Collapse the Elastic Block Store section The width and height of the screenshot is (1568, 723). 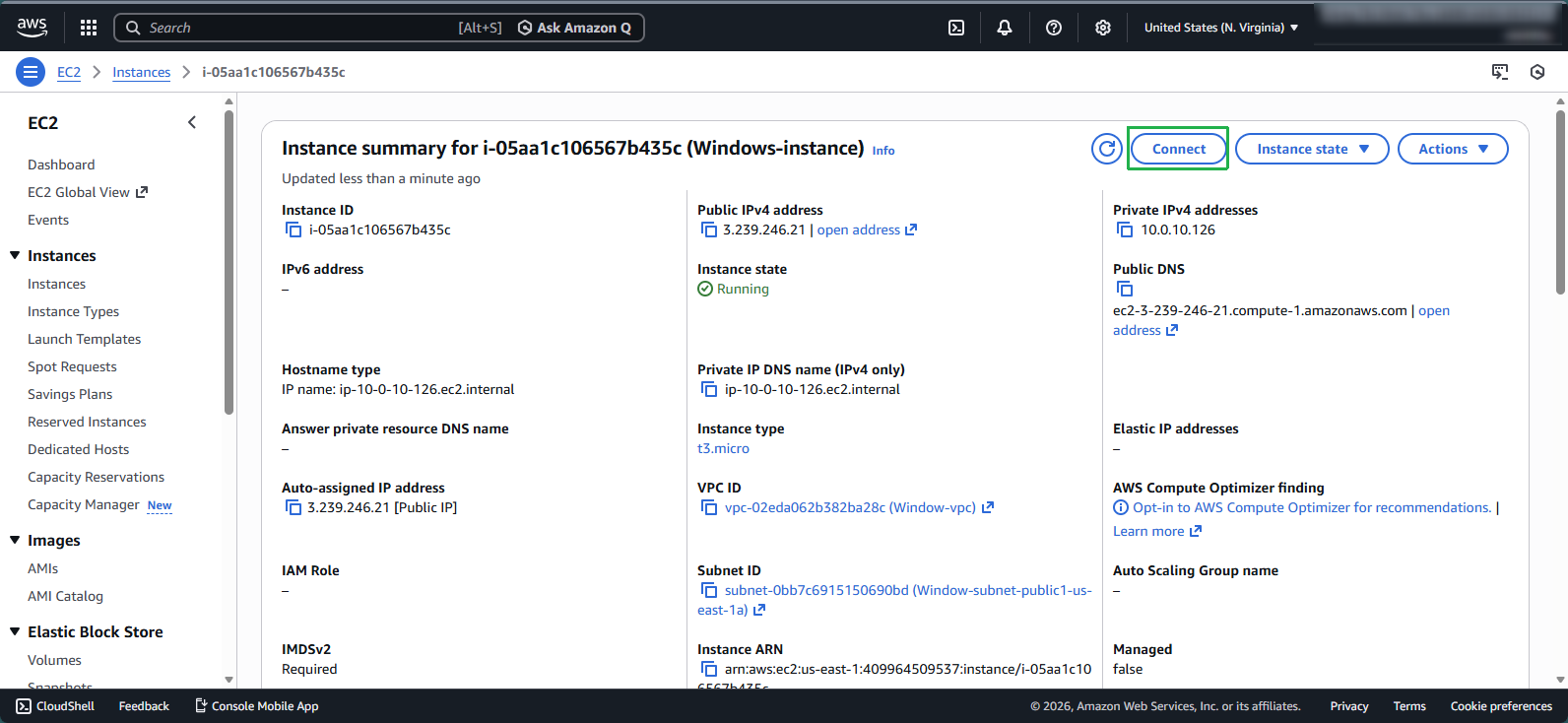[x=15, y=631]
